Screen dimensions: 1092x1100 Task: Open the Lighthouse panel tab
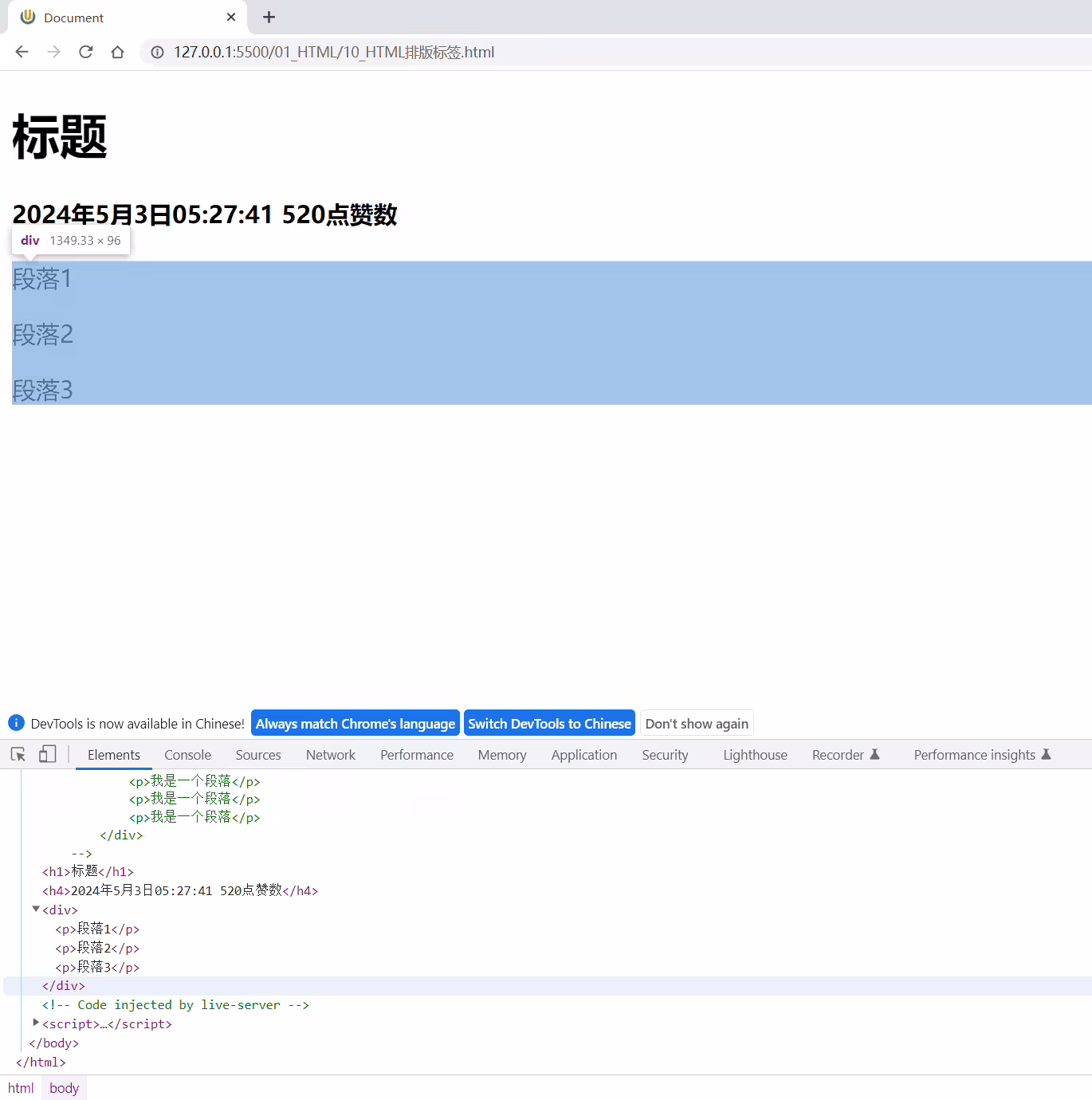click(x=755, y=755)
